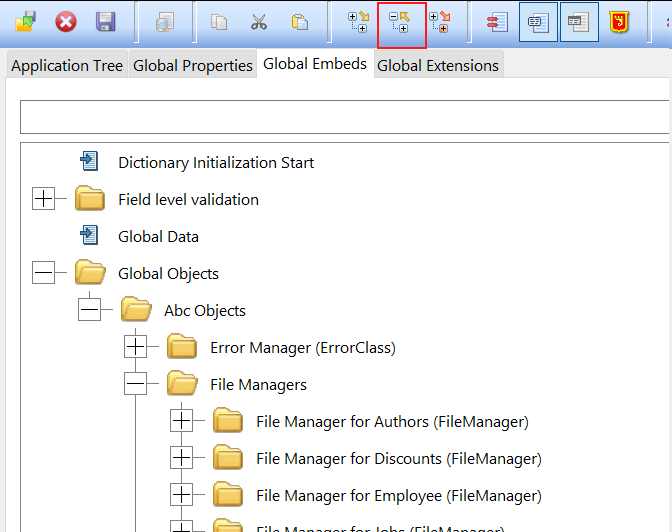The height and width of the screenshot is (532, 672).
Task: Switch to the Application Tree tab
Action: [67, 66]
